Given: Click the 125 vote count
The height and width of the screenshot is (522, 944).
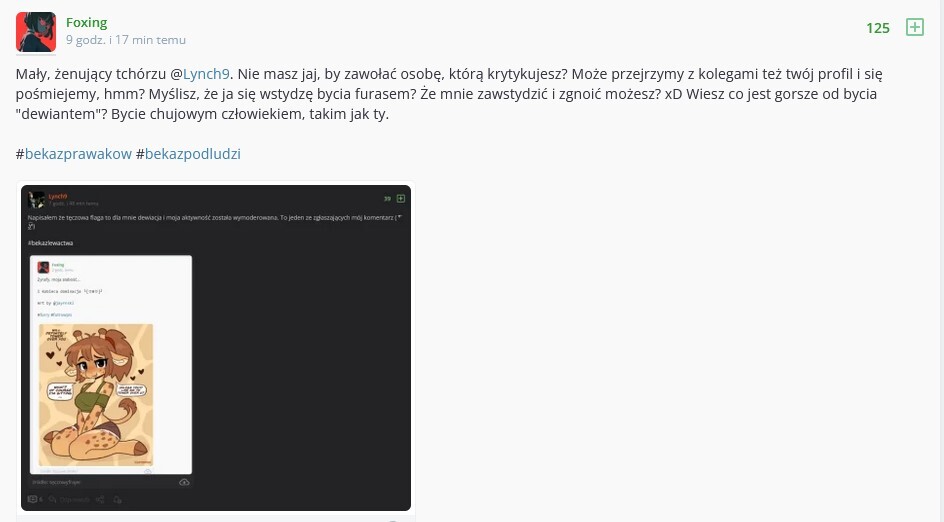Looking at the screenshot, I should [x=878, y=28].
